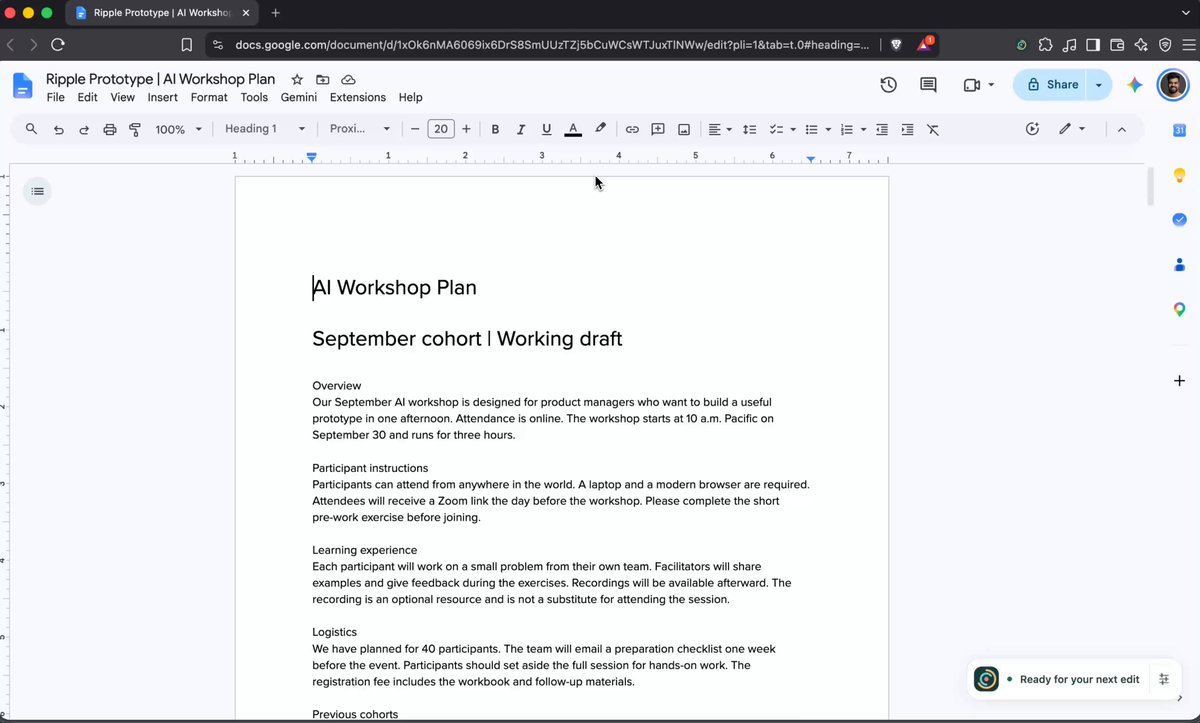Expand the bulleted list options arrow
1200x723 pixels.
pos(828,129)
